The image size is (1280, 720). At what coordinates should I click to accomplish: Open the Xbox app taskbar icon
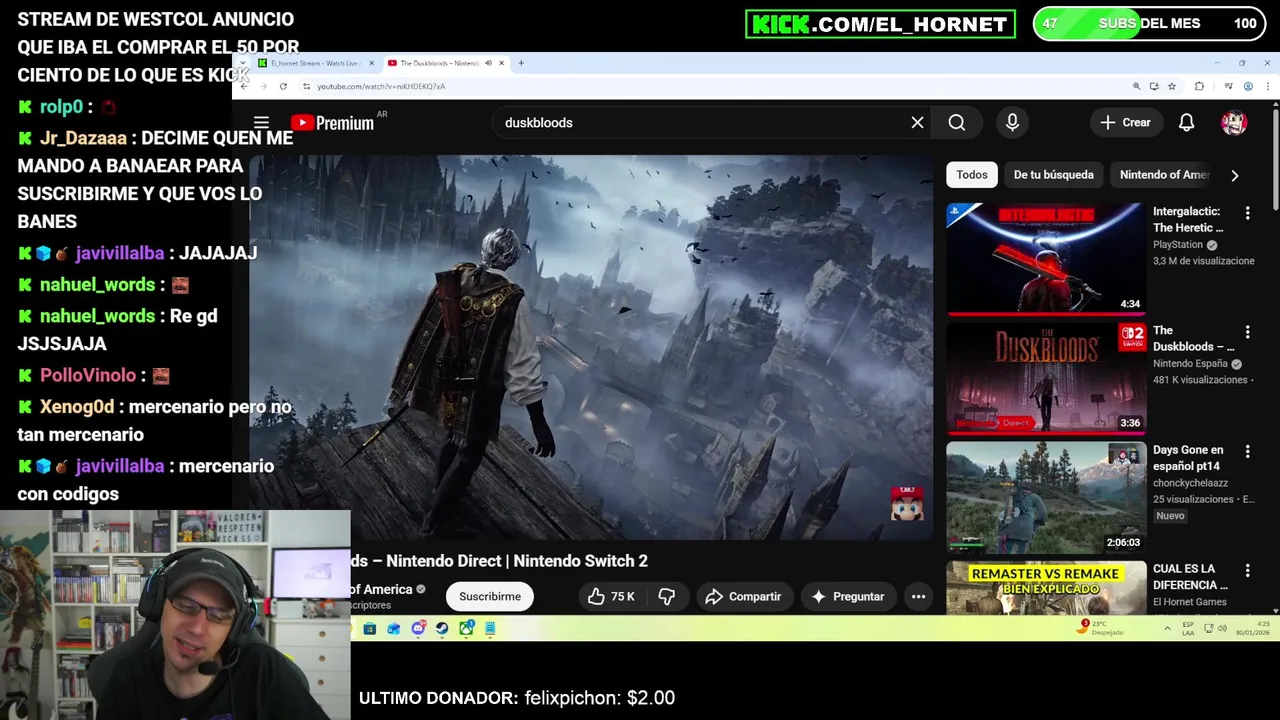[x=466, y=628]
